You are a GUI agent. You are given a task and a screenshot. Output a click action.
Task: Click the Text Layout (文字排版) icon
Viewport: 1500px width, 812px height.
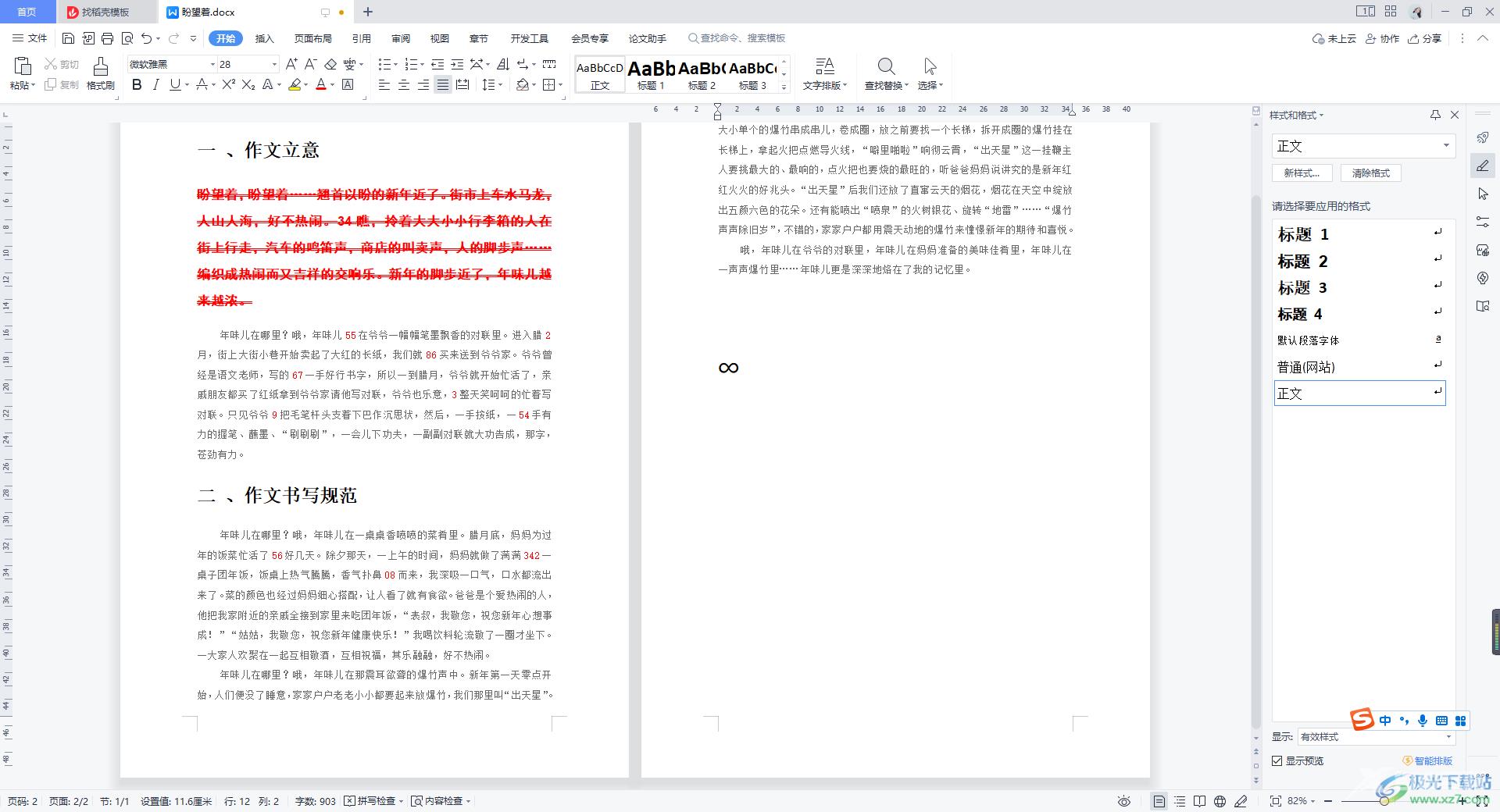tap(825, 66)
